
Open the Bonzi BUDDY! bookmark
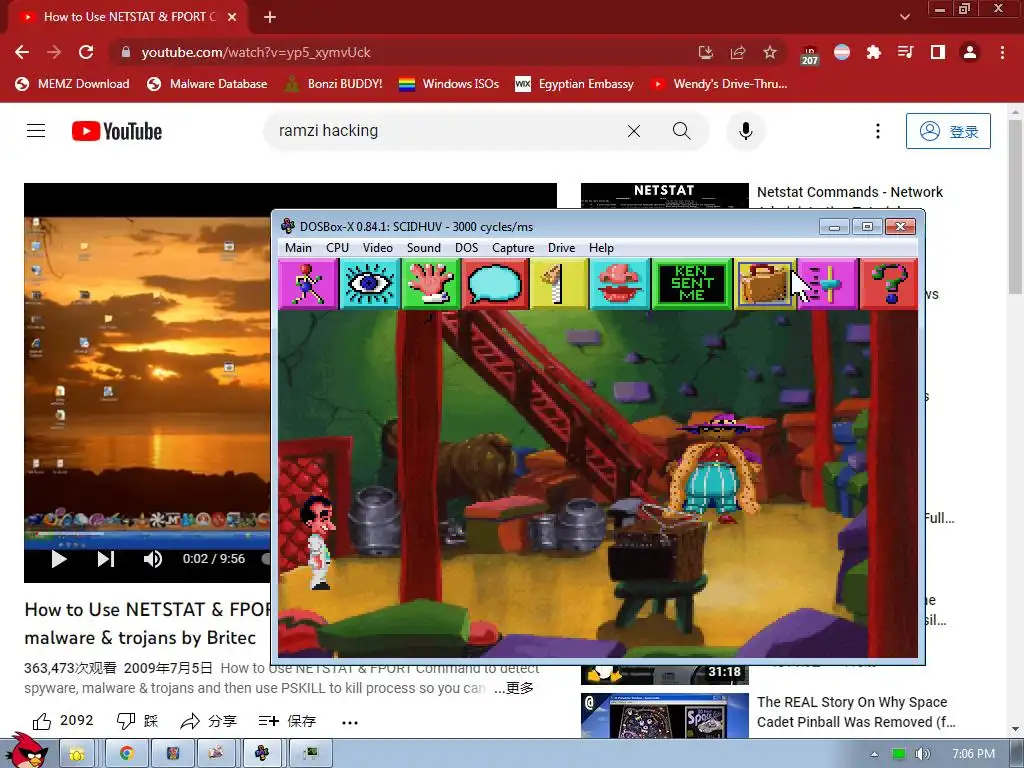tap(334, 84)
